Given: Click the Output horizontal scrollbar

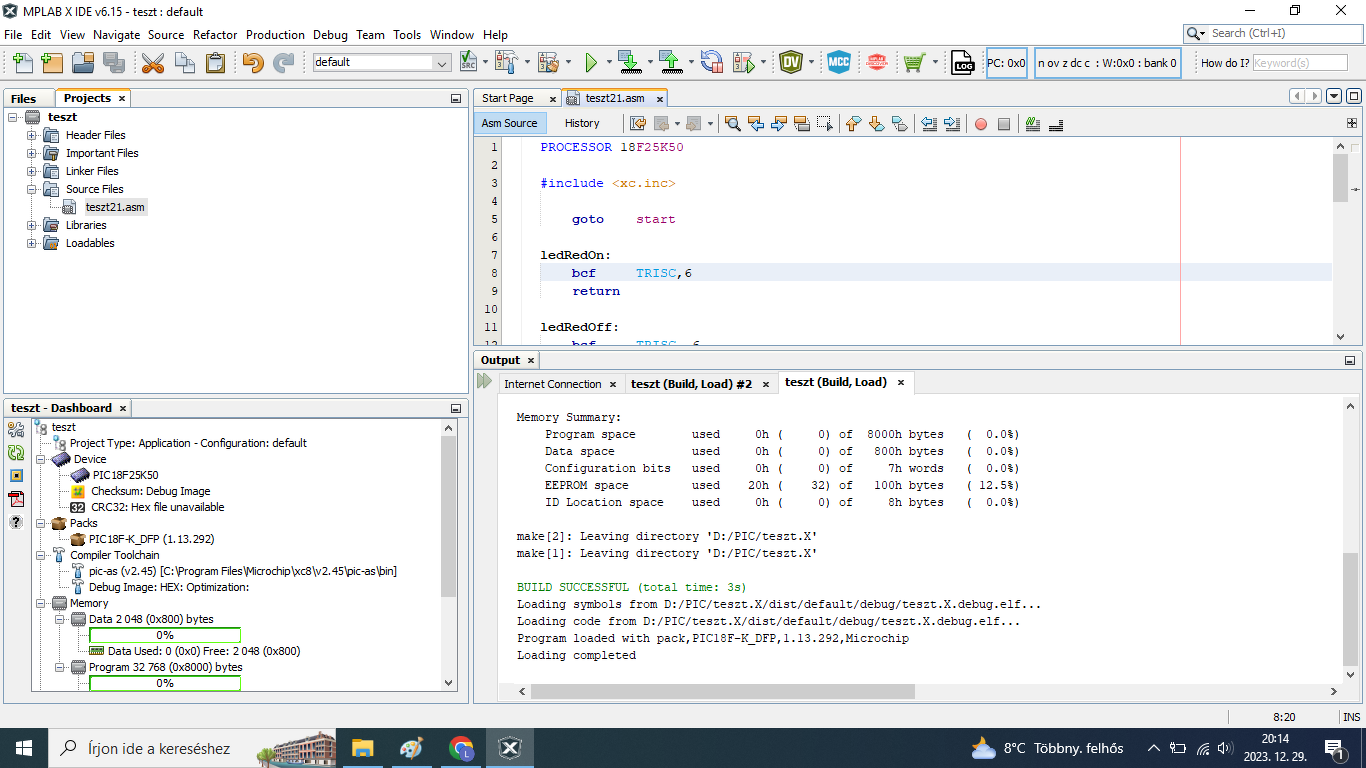Looking at the screenshot, I should pyautogui.click(x=722, y=691).
